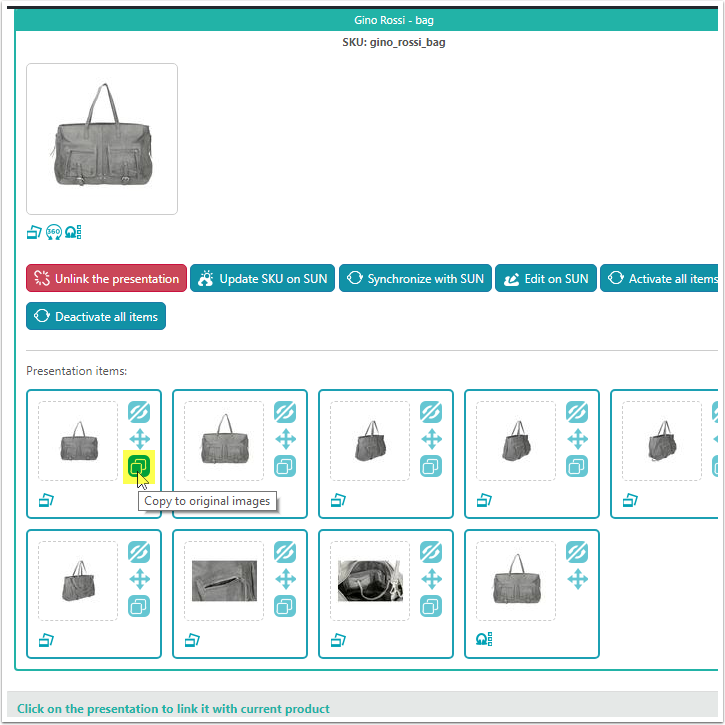Click the 360 list icon below main preview
The height and width of the screenshot is (725, 725).
click(x=73, y=232)
